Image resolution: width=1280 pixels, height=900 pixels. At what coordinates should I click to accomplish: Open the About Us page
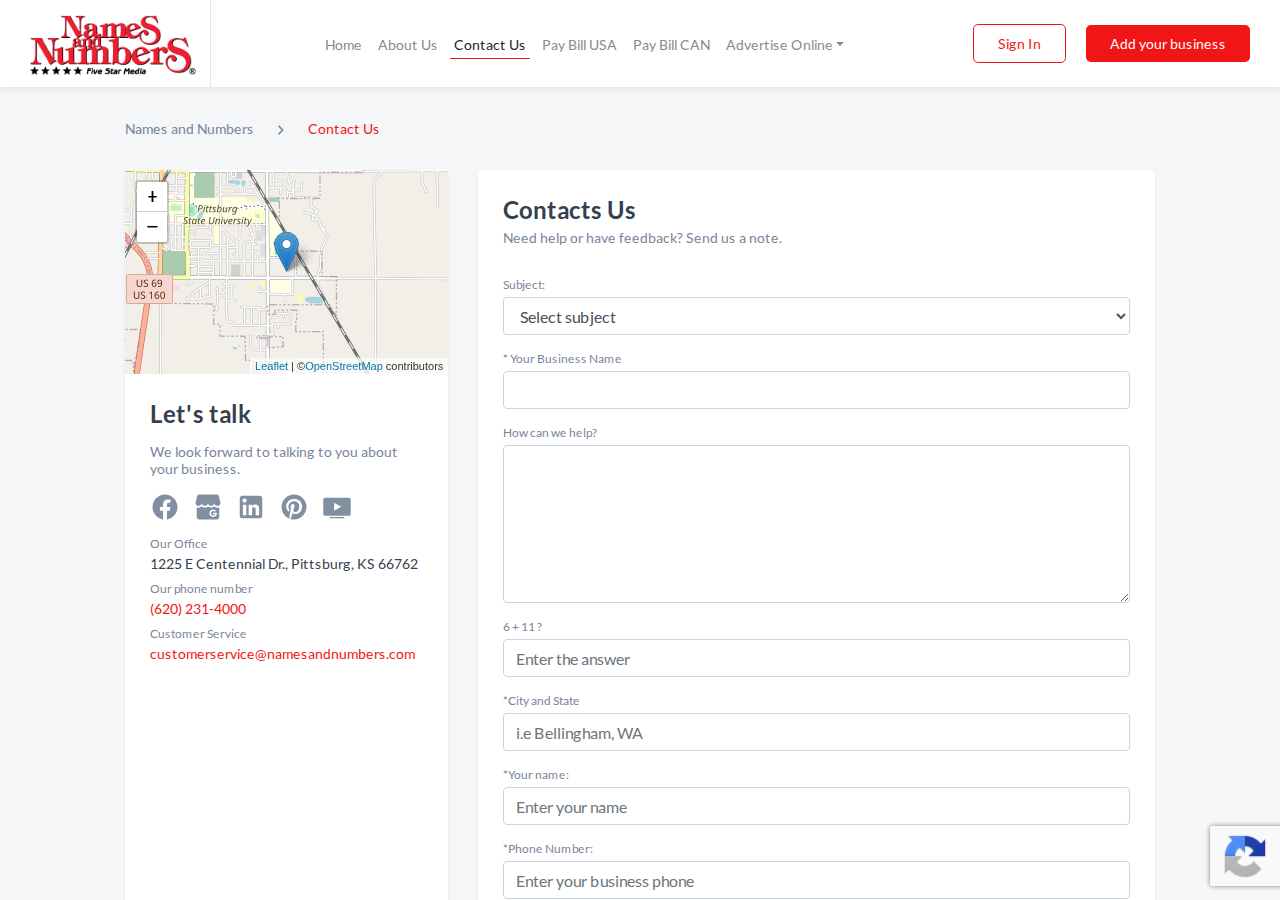pos(407,45)
